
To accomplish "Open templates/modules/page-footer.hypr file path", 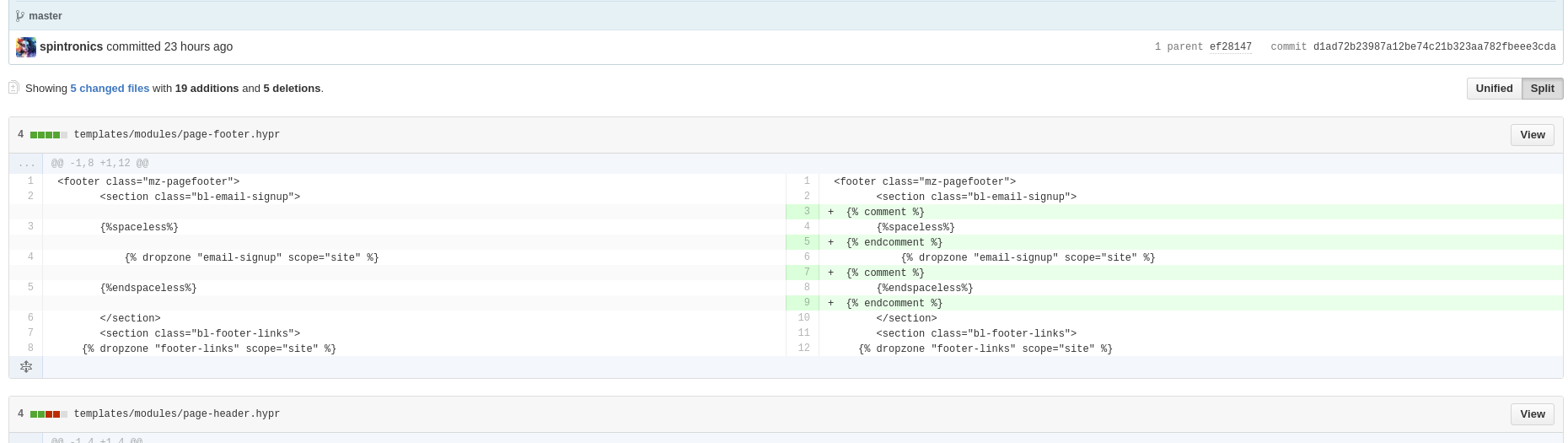I will 176,135.
